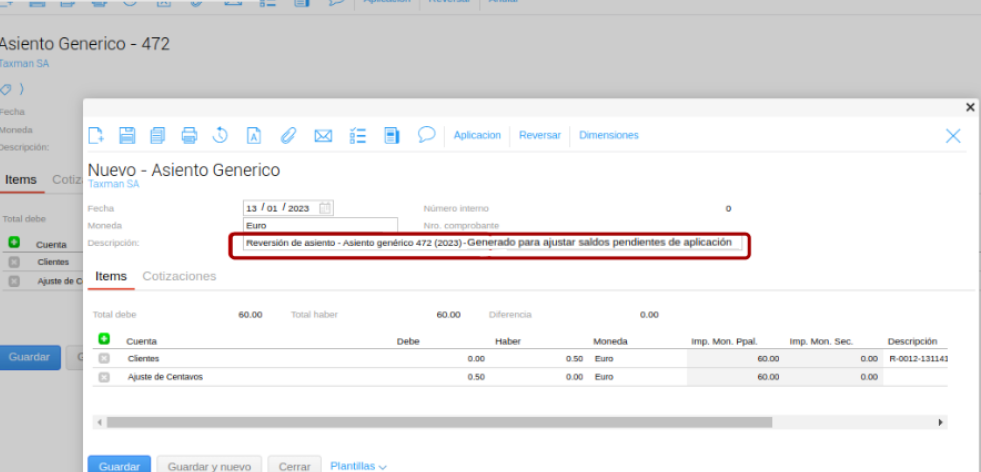The height and width of the screenshot is (472, 981).
Task: Click the save diskette icon in toolbar
Action: [127, 136]
